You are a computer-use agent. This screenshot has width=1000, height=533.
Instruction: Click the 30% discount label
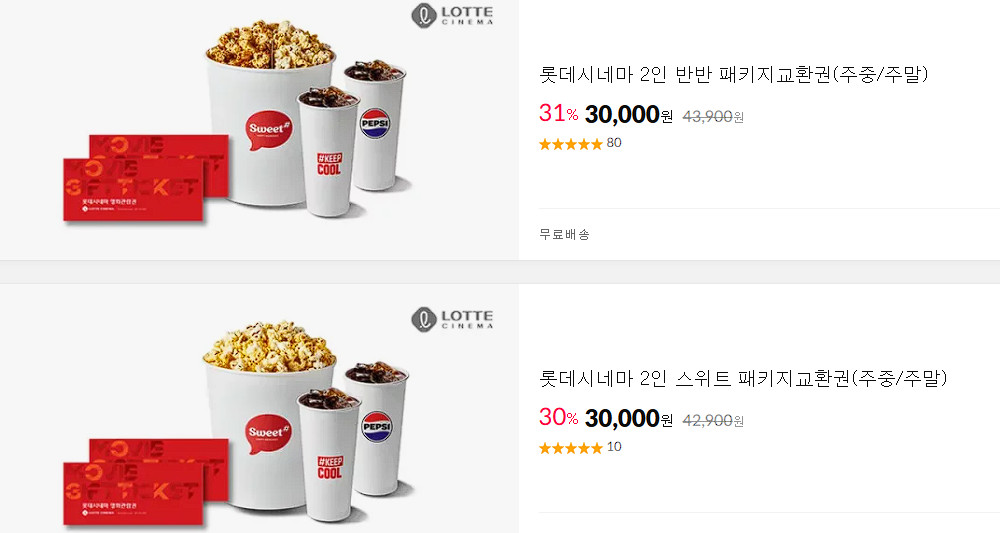tap(559, 418)
